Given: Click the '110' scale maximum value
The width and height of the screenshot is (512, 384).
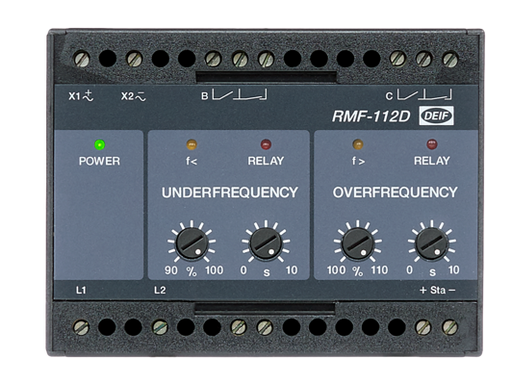Looking at the screenshot, I should pos(379,270).
